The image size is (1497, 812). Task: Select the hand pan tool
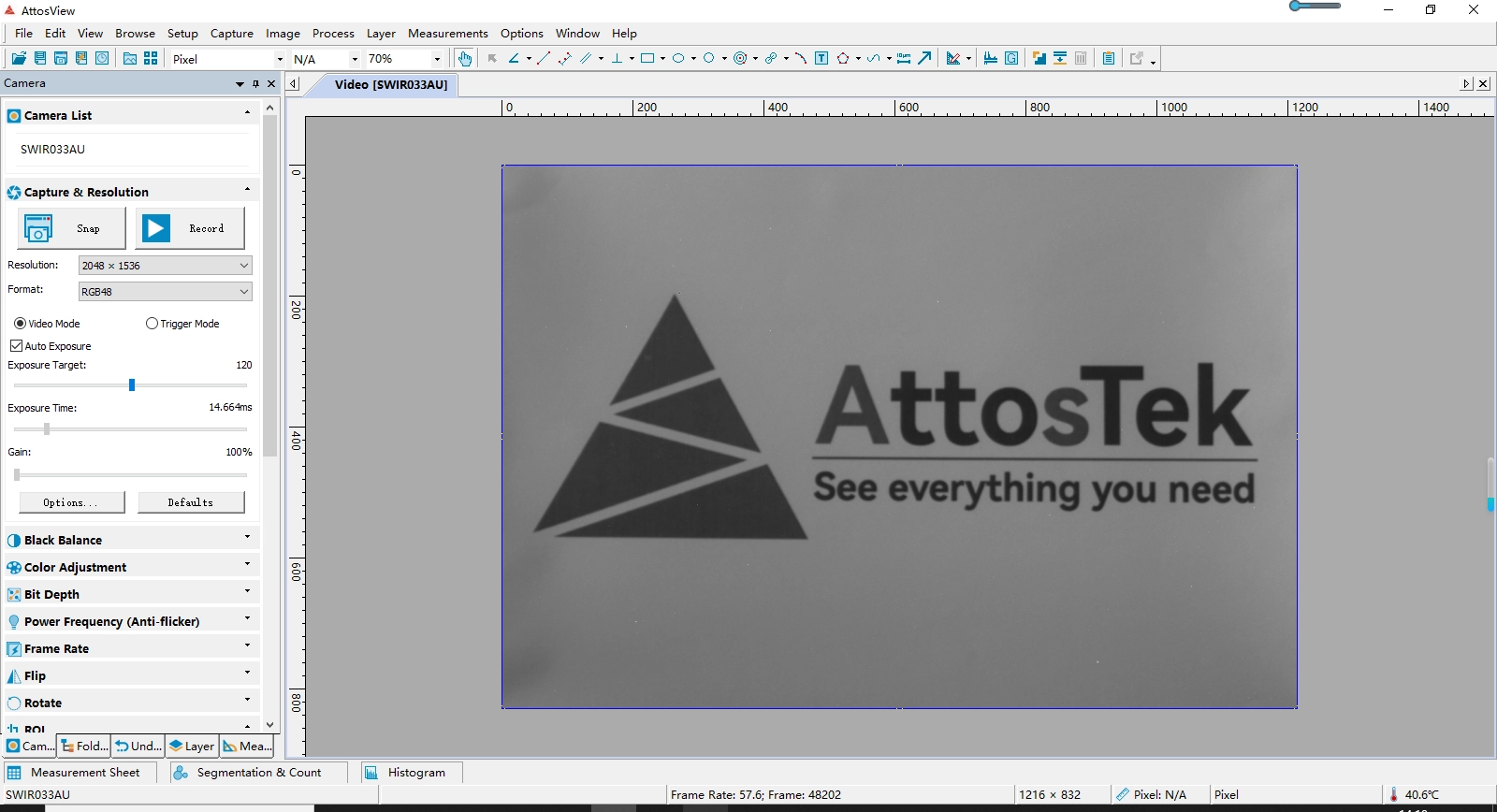point(465,58)
